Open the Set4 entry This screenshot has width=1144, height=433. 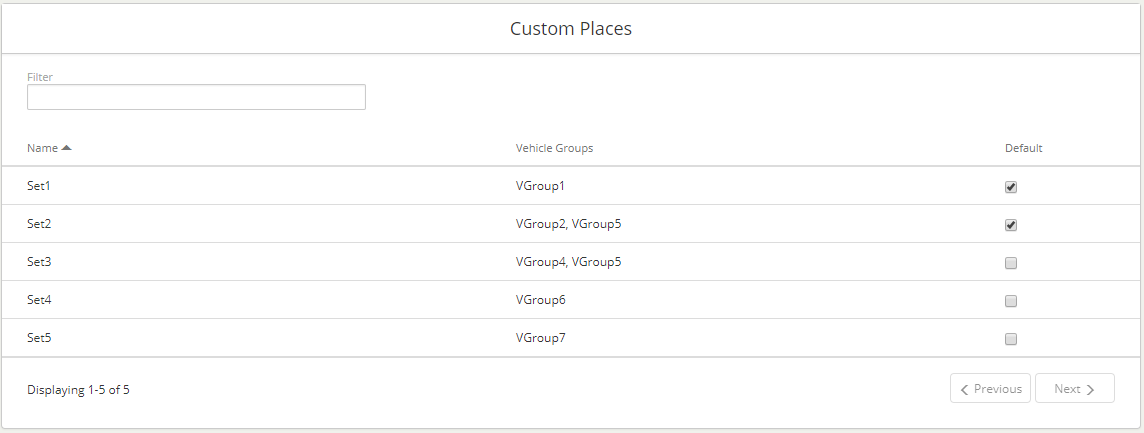(39, 300)
